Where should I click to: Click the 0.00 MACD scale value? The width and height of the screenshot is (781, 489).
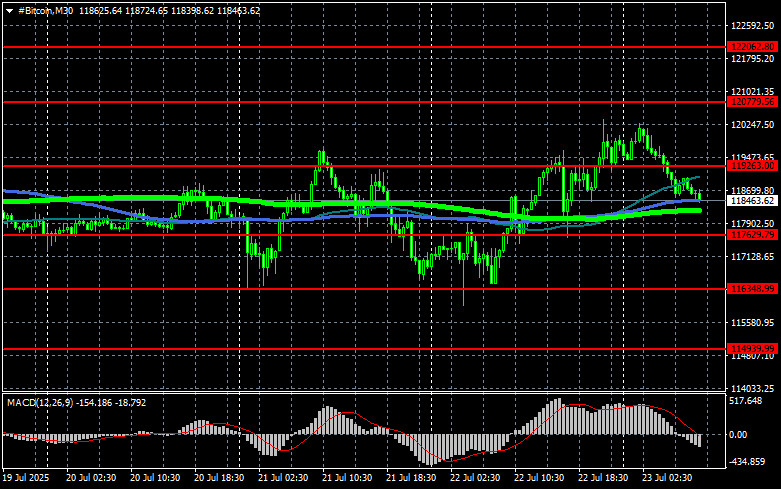pos(738,435)
